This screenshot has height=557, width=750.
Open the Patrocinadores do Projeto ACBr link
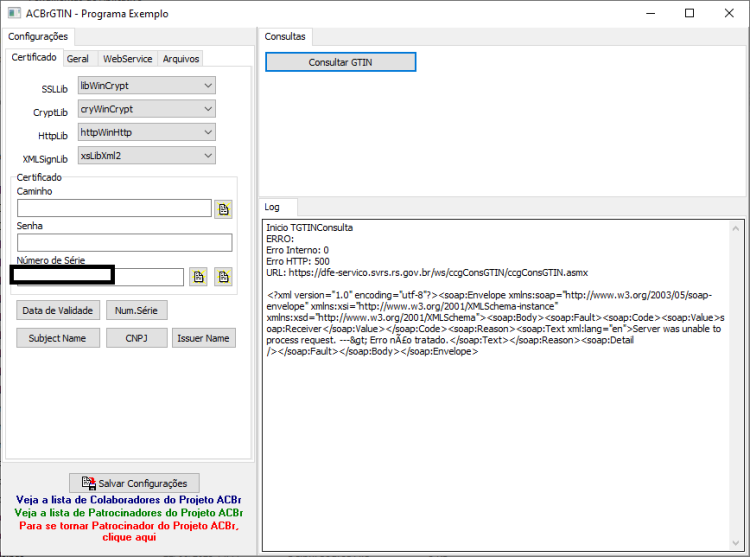tap(128, 513)
